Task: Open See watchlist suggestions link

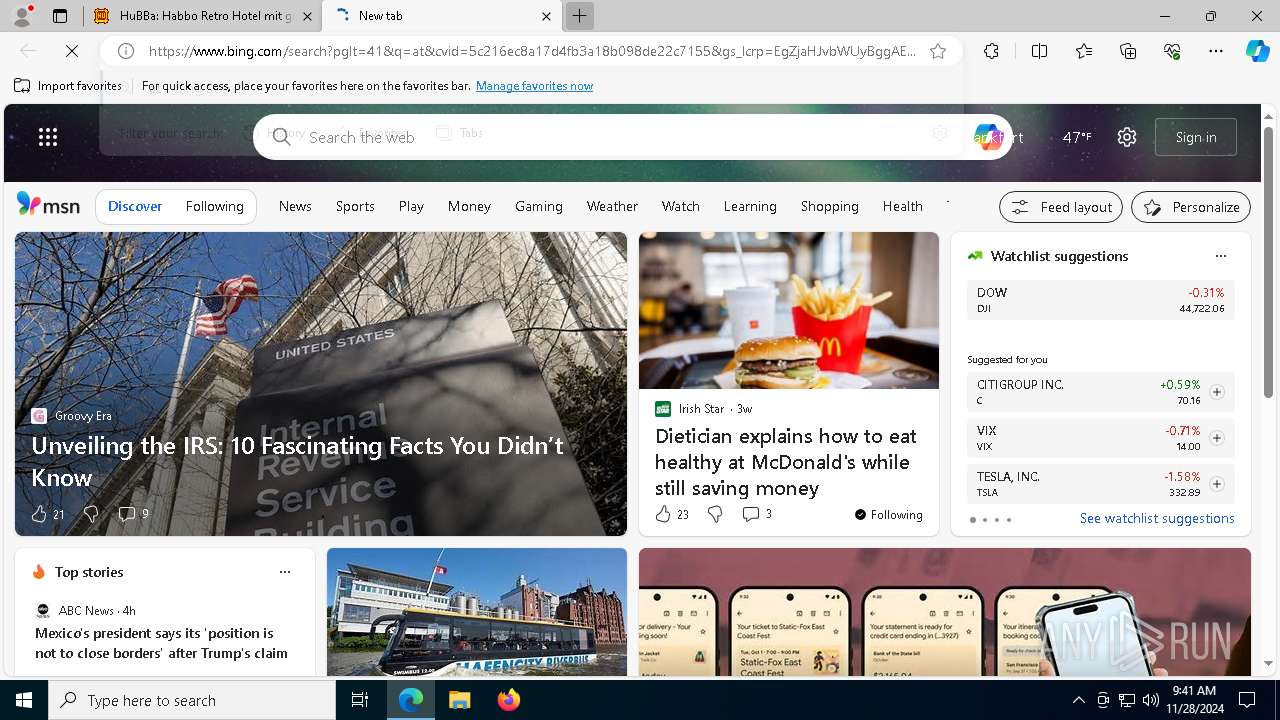Action: tap(1157, 518)
